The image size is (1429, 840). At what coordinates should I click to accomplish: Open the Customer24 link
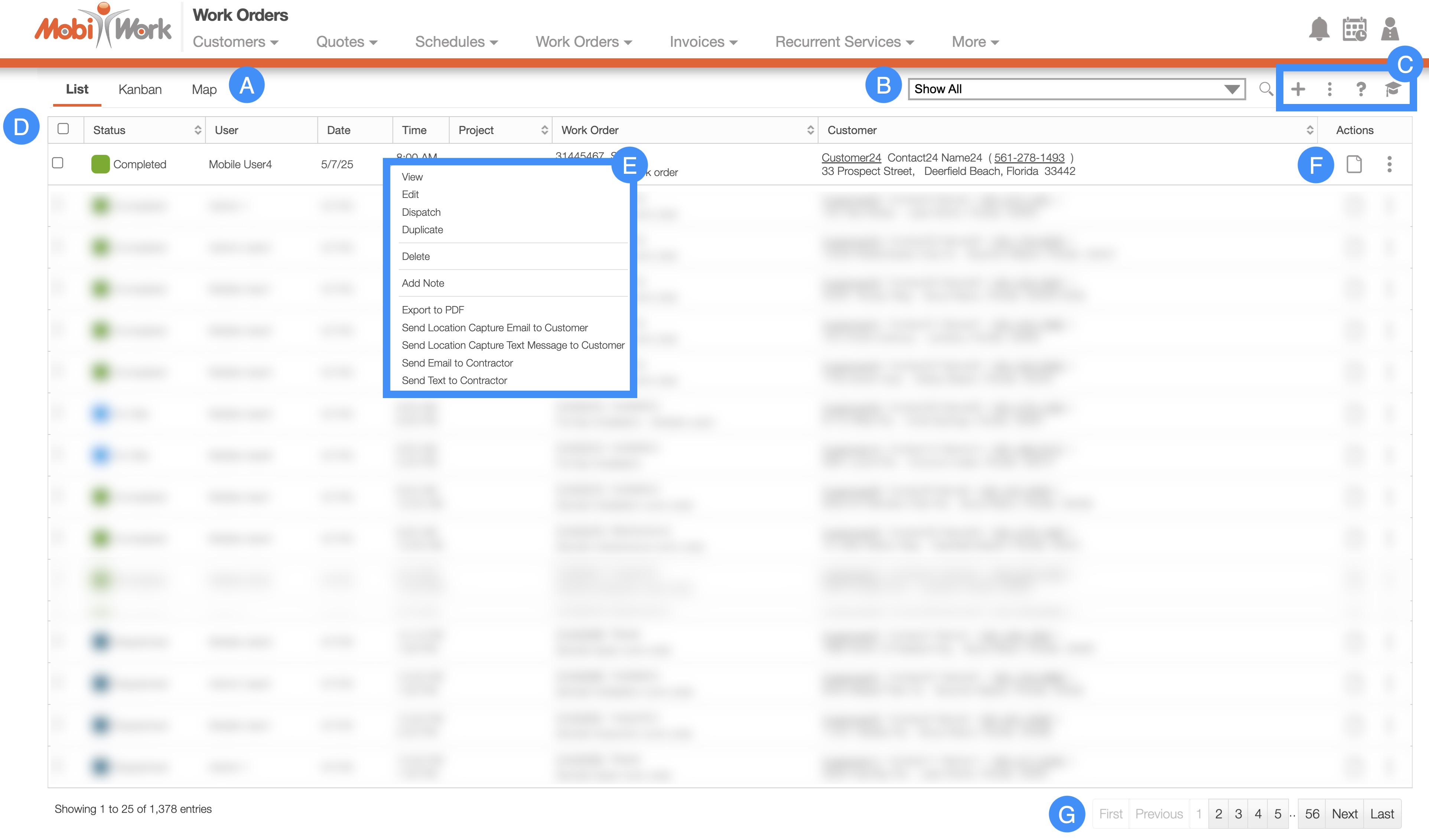coord(850,158)
